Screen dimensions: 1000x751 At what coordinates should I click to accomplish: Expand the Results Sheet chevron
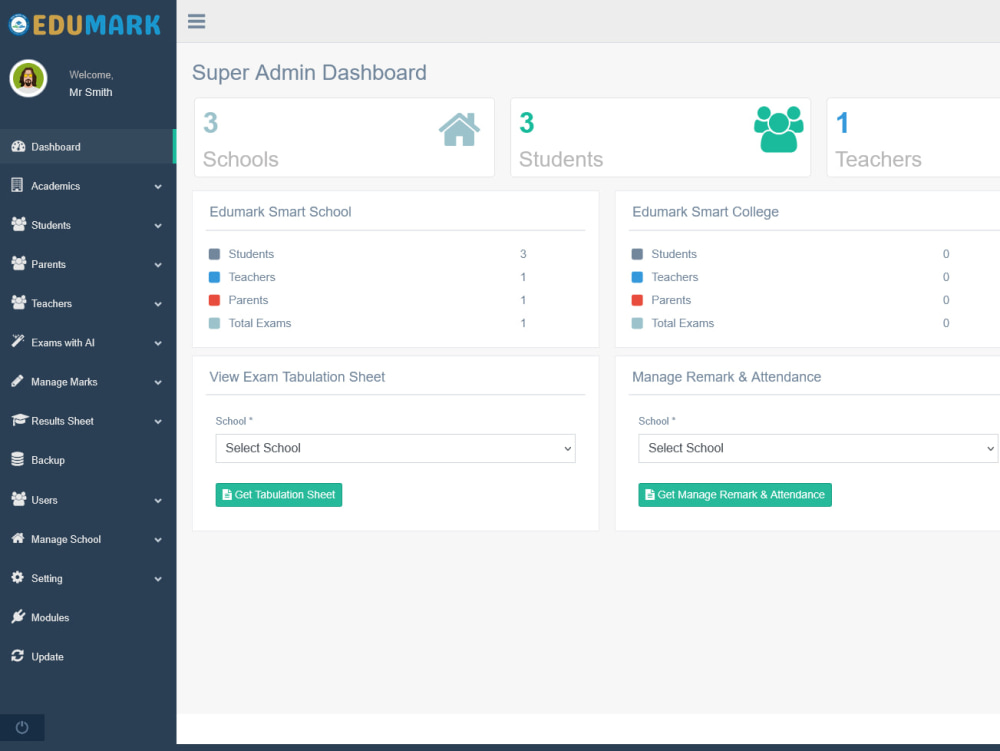(158, 421)
